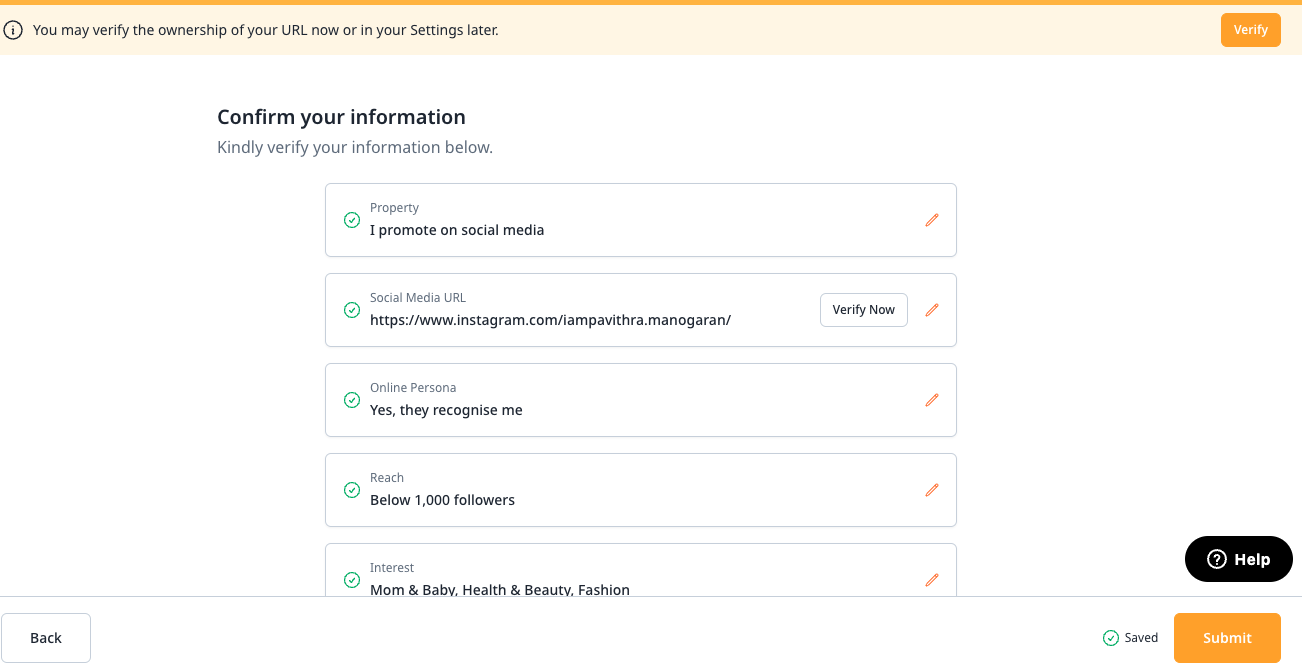Click green check icon beside Reach

(x=352, y=490)
